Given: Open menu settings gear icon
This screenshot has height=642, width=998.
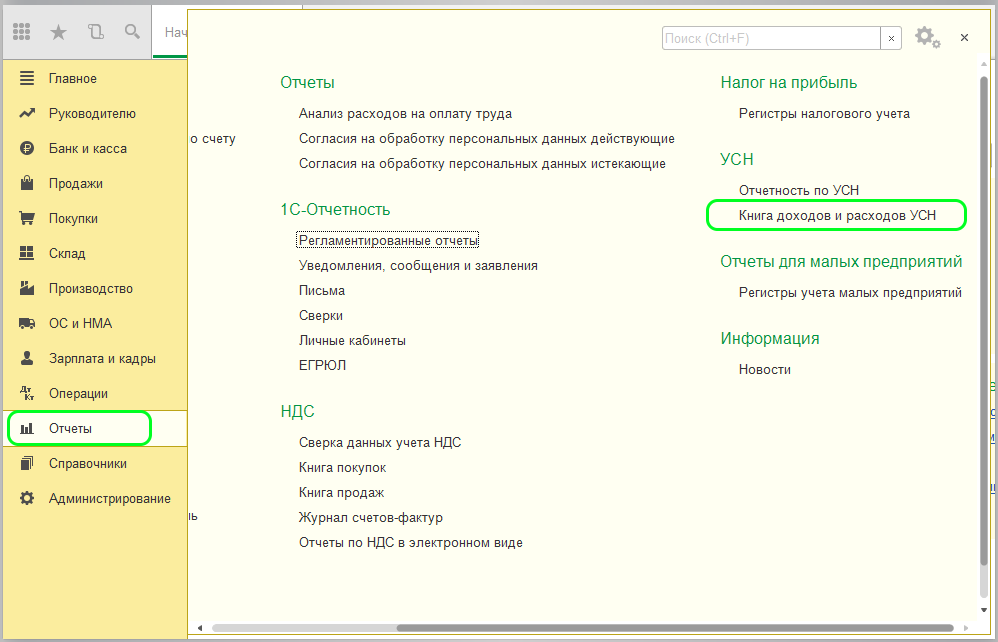Looking at the screenshot, I should click(926, 38).
